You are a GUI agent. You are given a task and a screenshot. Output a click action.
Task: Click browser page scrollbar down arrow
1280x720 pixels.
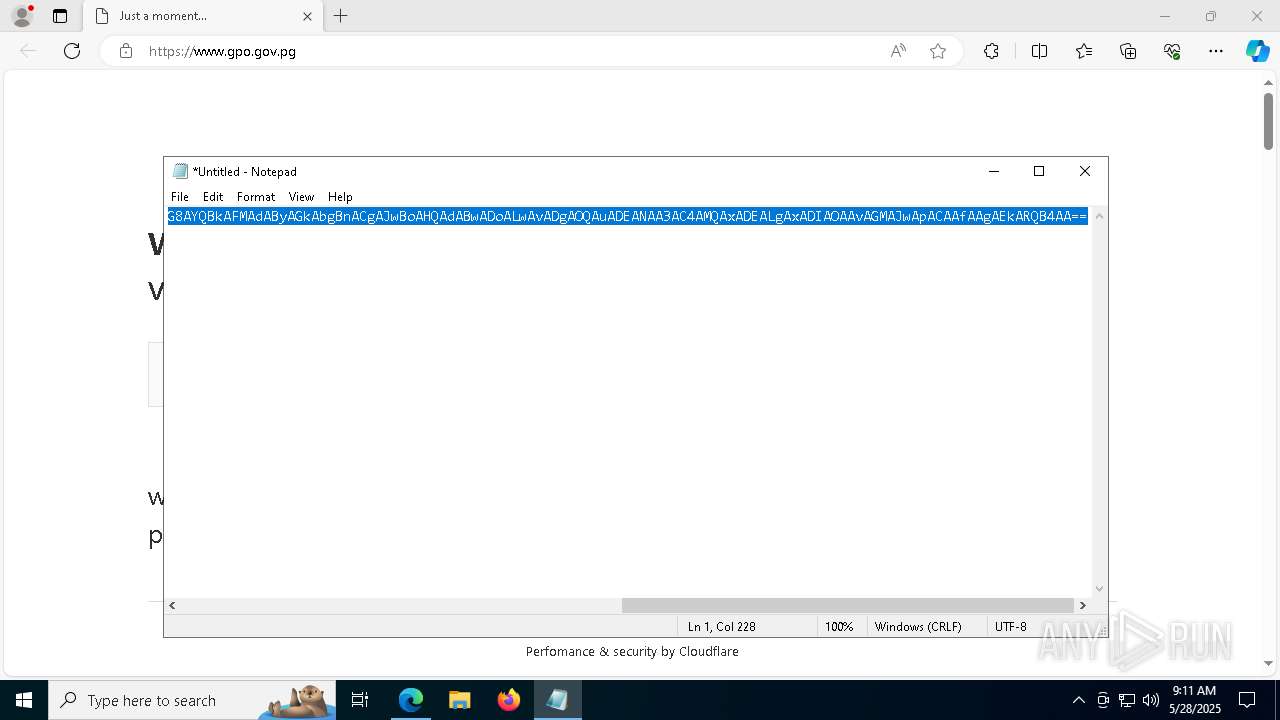pos(1268,663)
